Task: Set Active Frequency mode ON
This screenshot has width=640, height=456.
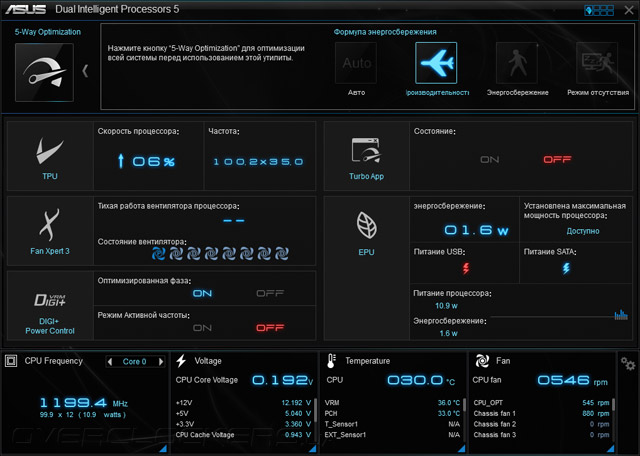Action: (x=202, y=328)
